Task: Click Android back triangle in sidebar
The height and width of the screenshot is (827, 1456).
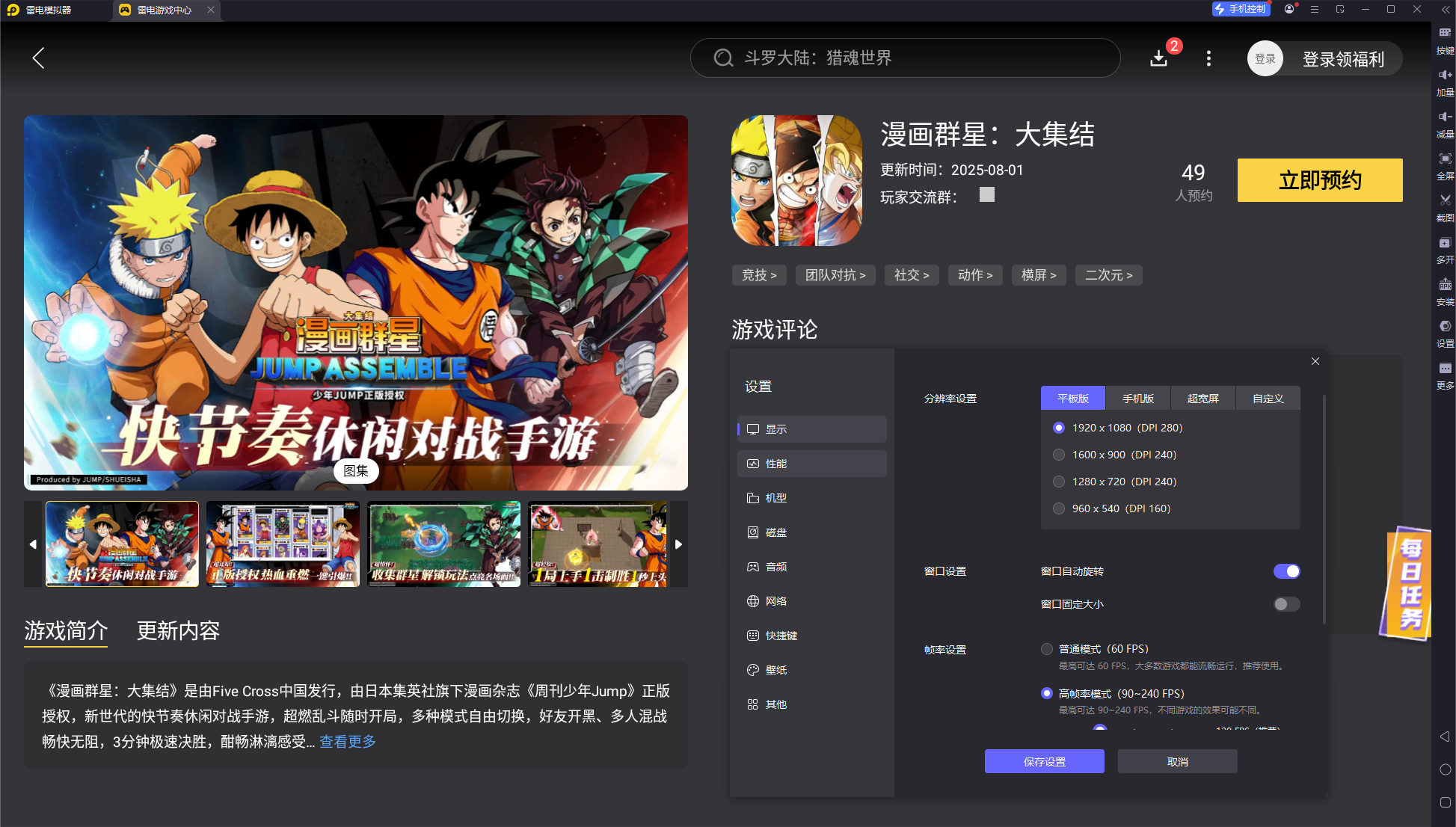Action: (x=1445, y=737)
